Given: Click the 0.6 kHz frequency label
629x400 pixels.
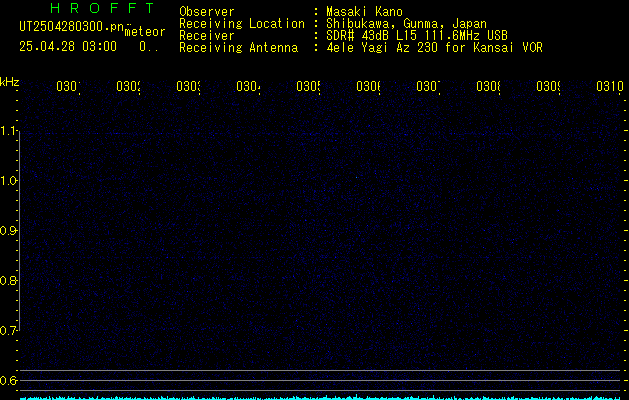Looking at the screenshot, I should tap(9, 380).
